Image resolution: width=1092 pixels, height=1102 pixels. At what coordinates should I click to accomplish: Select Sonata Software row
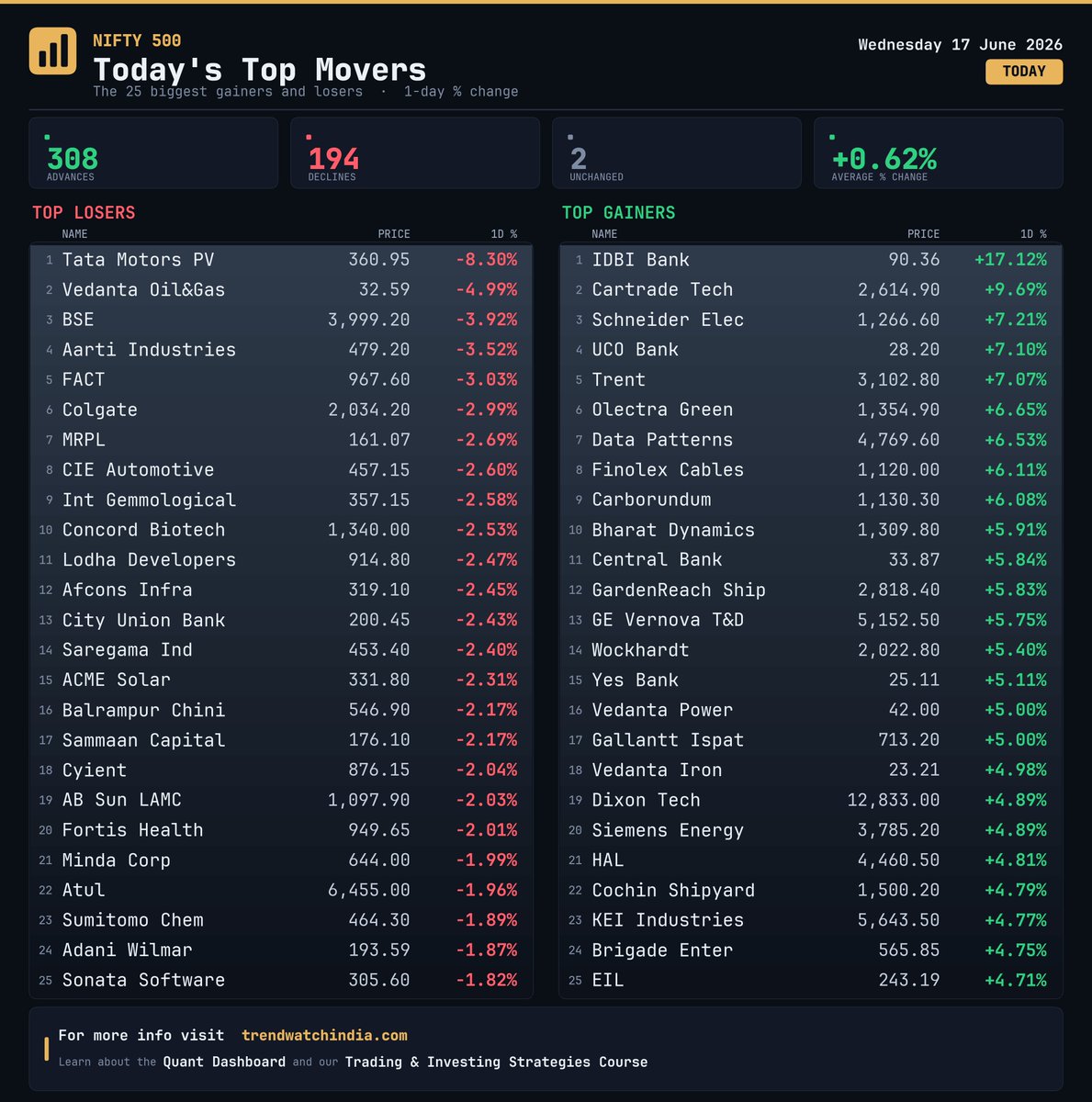click(x=281, y=980)
